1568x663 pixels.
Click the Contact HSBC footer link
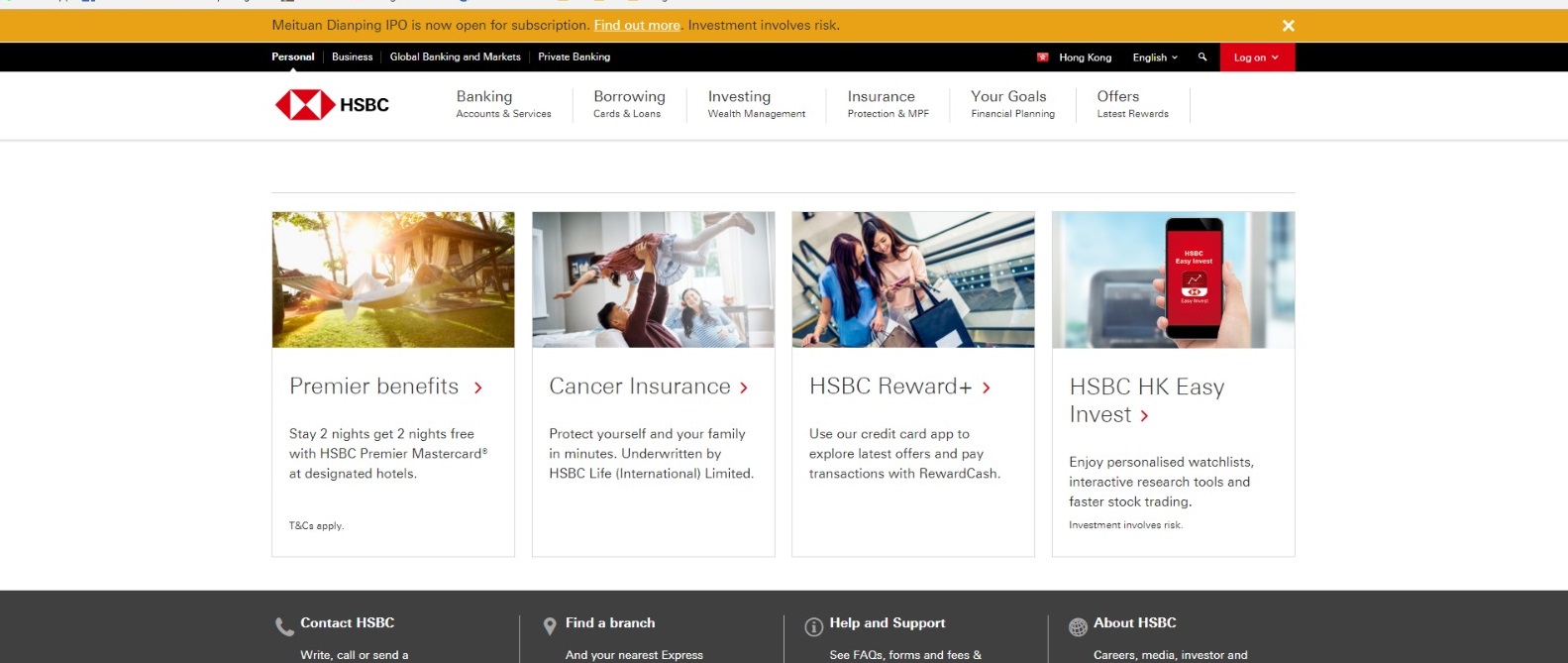click(348, 622)
